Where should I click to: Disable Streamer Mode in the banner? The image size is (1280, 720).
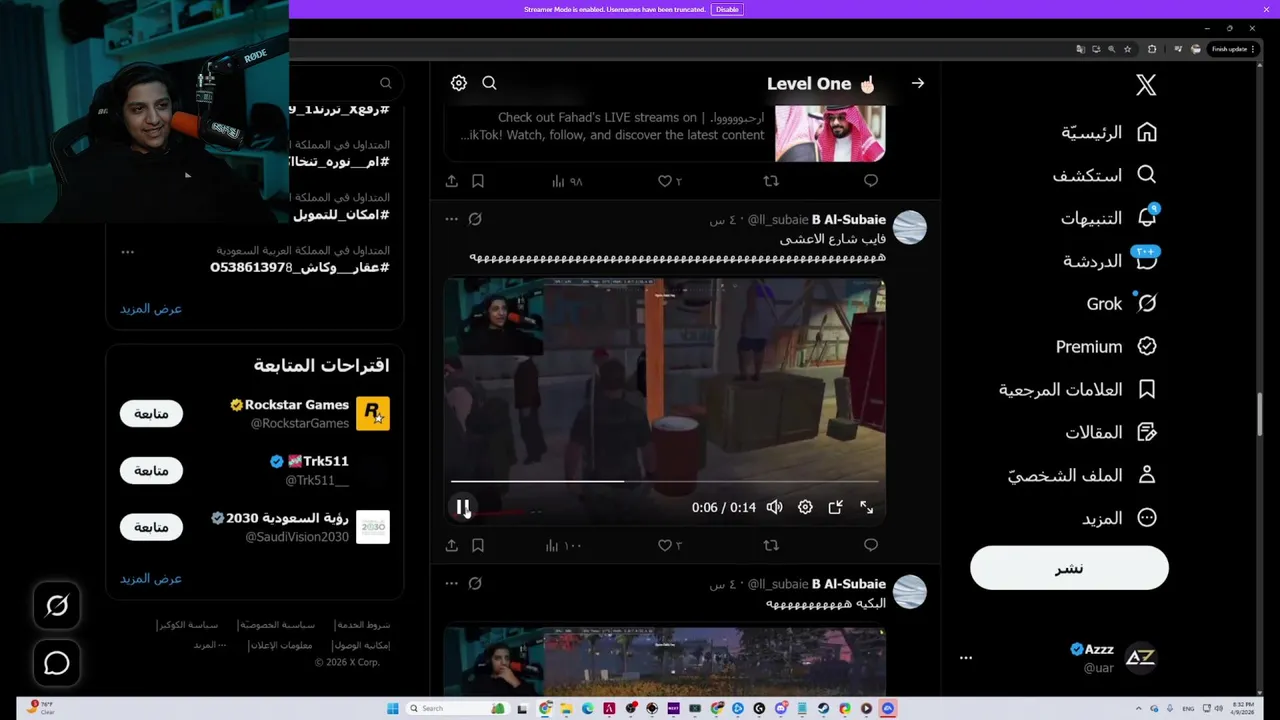point(727,9)
